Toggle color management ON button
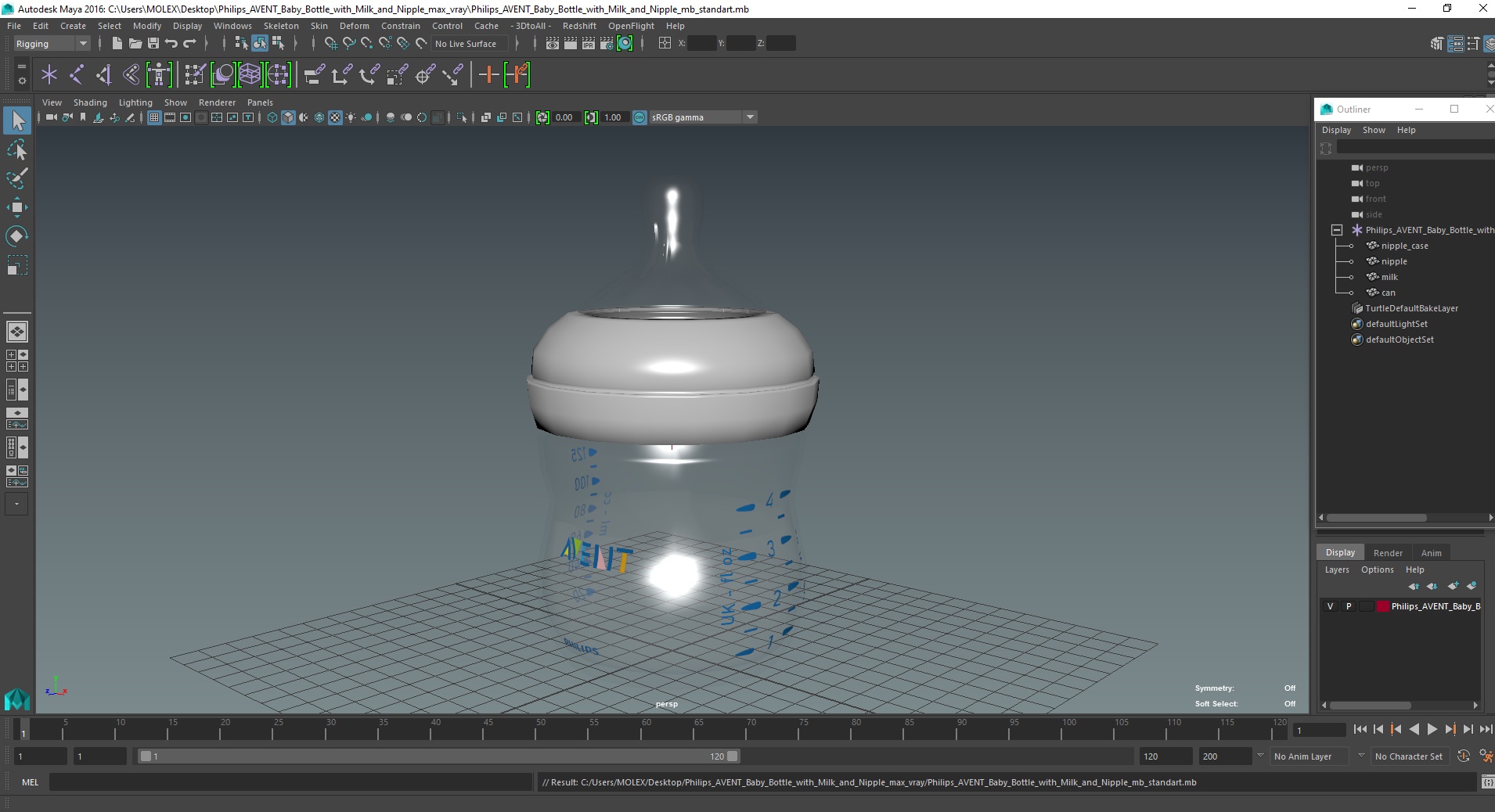Viewport: 1495px width, 812px height. coord(639,117)
